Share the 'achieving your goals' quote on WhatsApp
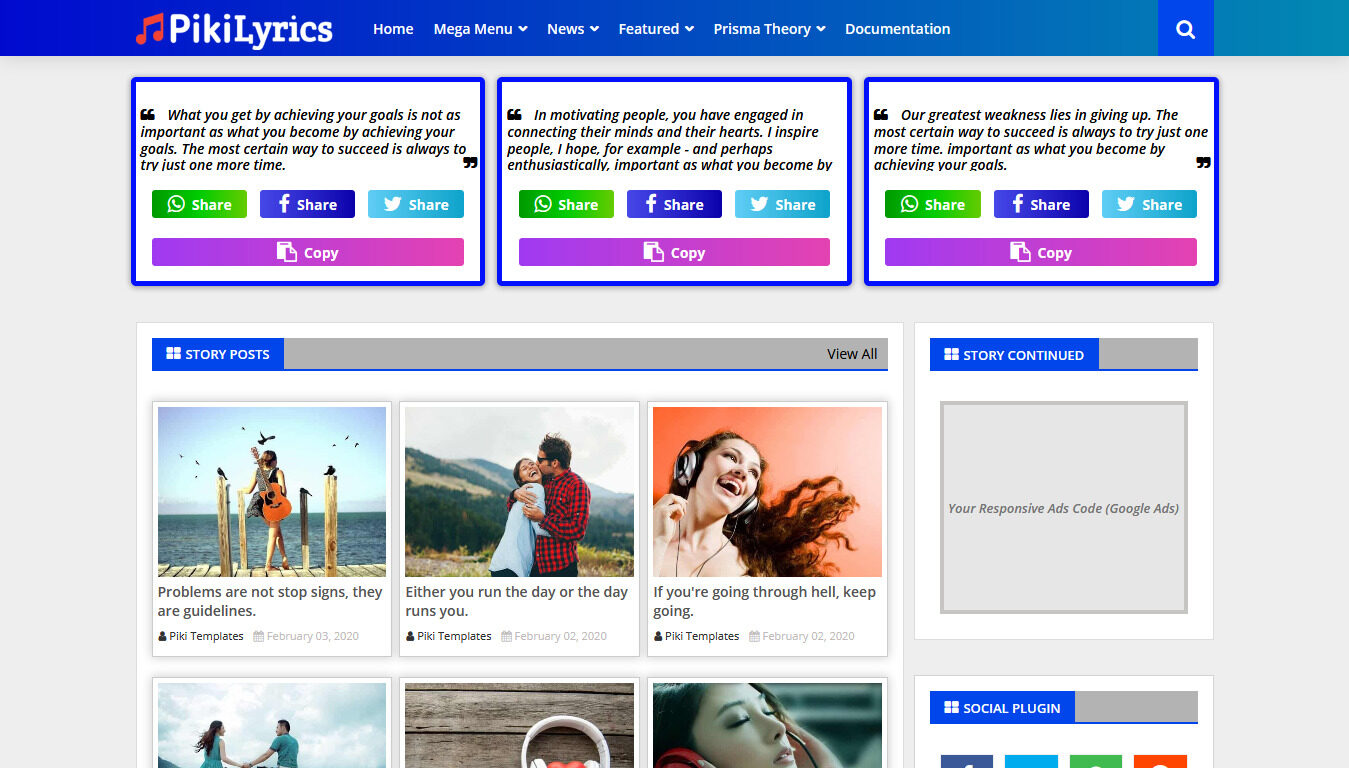The height and width of the screenshot is (768, 1349). 199,204
